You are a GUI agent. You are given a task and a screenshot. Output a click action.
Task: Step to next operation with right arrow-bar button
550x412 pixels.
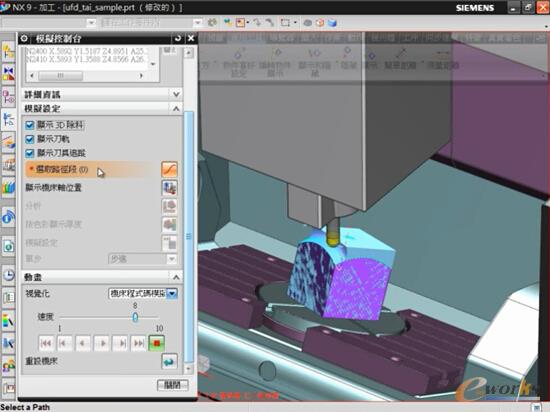click(x=120, y=343)
